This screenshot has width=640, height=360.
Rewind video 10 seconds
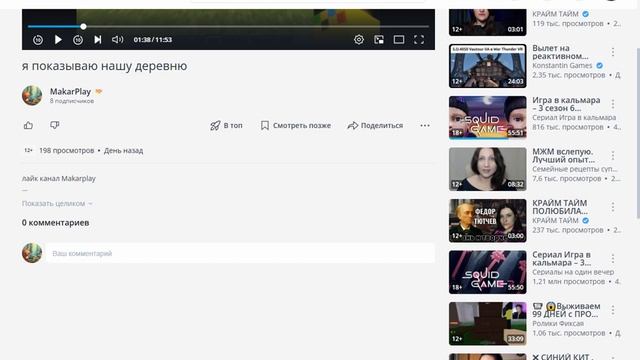click(38, 40)
